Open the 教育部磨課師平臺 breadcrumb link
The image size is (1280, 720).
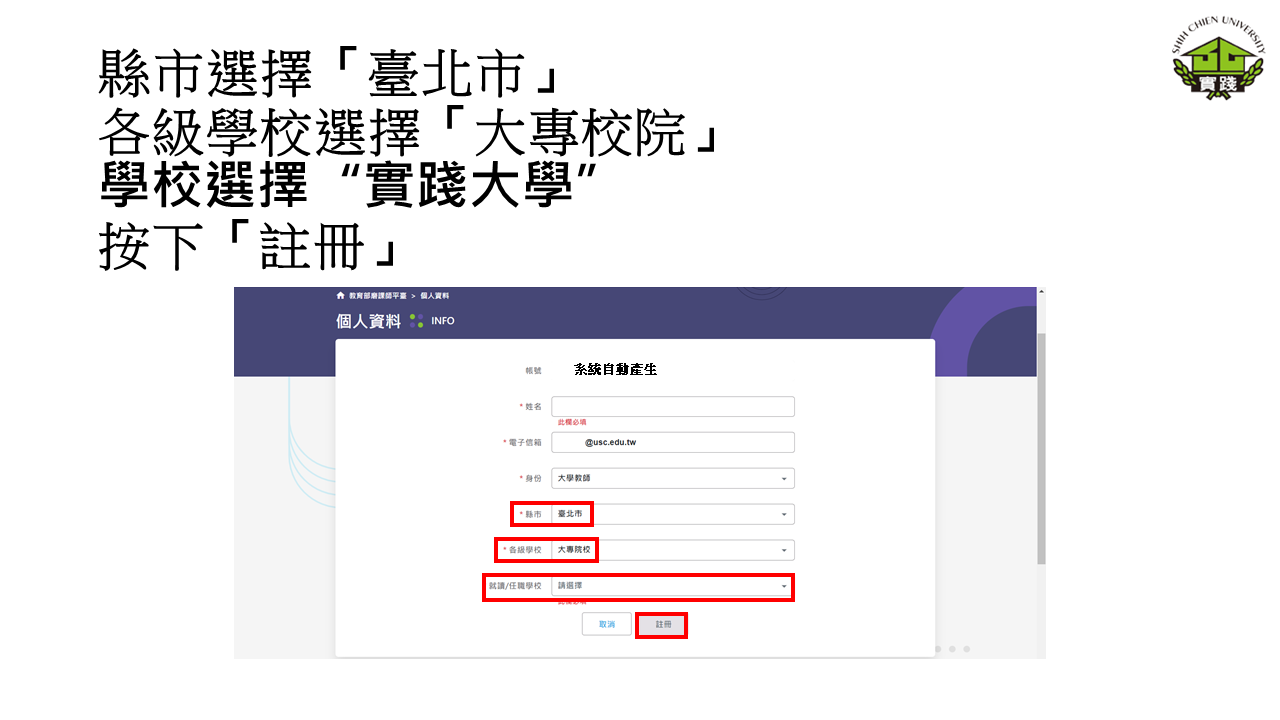click(x=378, y=296)
